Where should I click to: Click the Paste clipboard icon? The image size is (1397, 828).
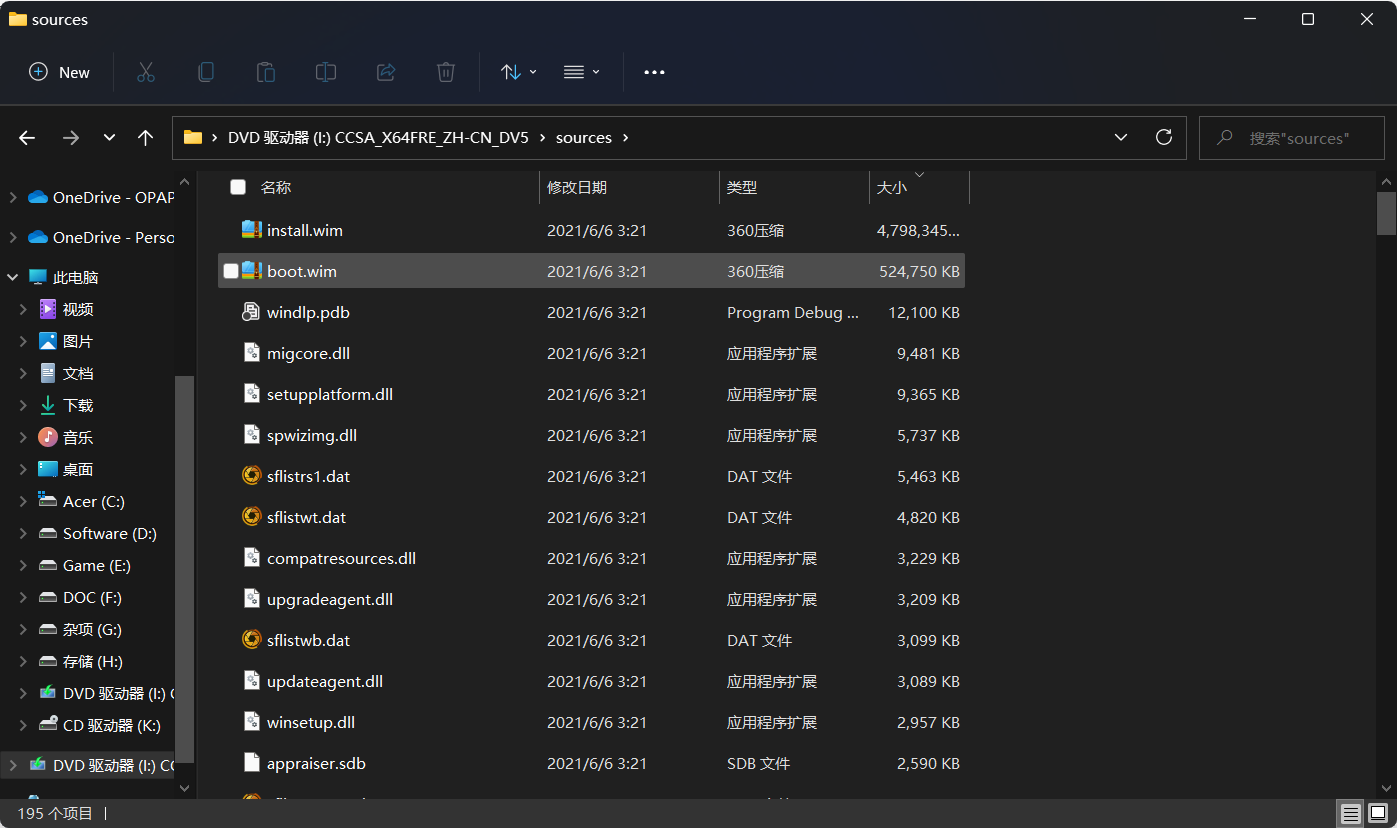point(266,72)
